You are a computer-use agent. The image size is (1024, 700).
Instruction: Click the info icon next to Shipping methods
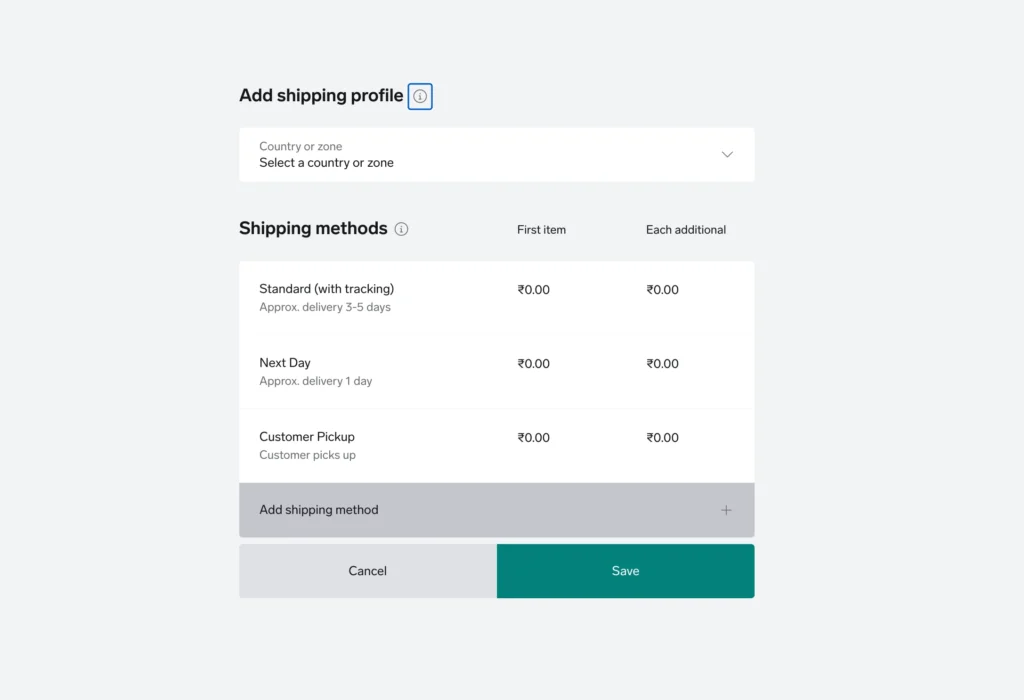coord(401,229)
